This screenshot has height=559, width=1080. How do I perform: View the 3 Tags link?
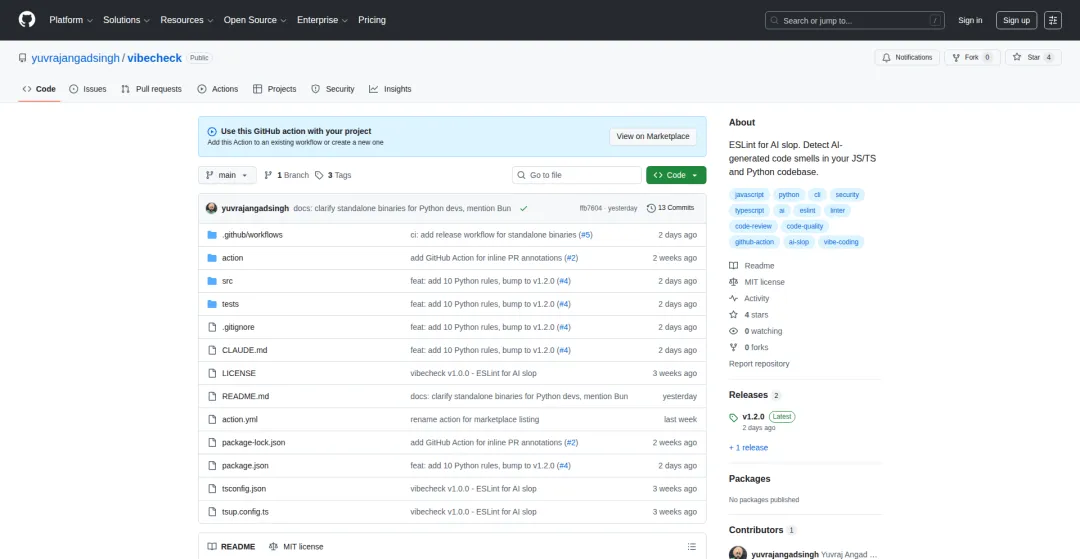coord(333,176)
